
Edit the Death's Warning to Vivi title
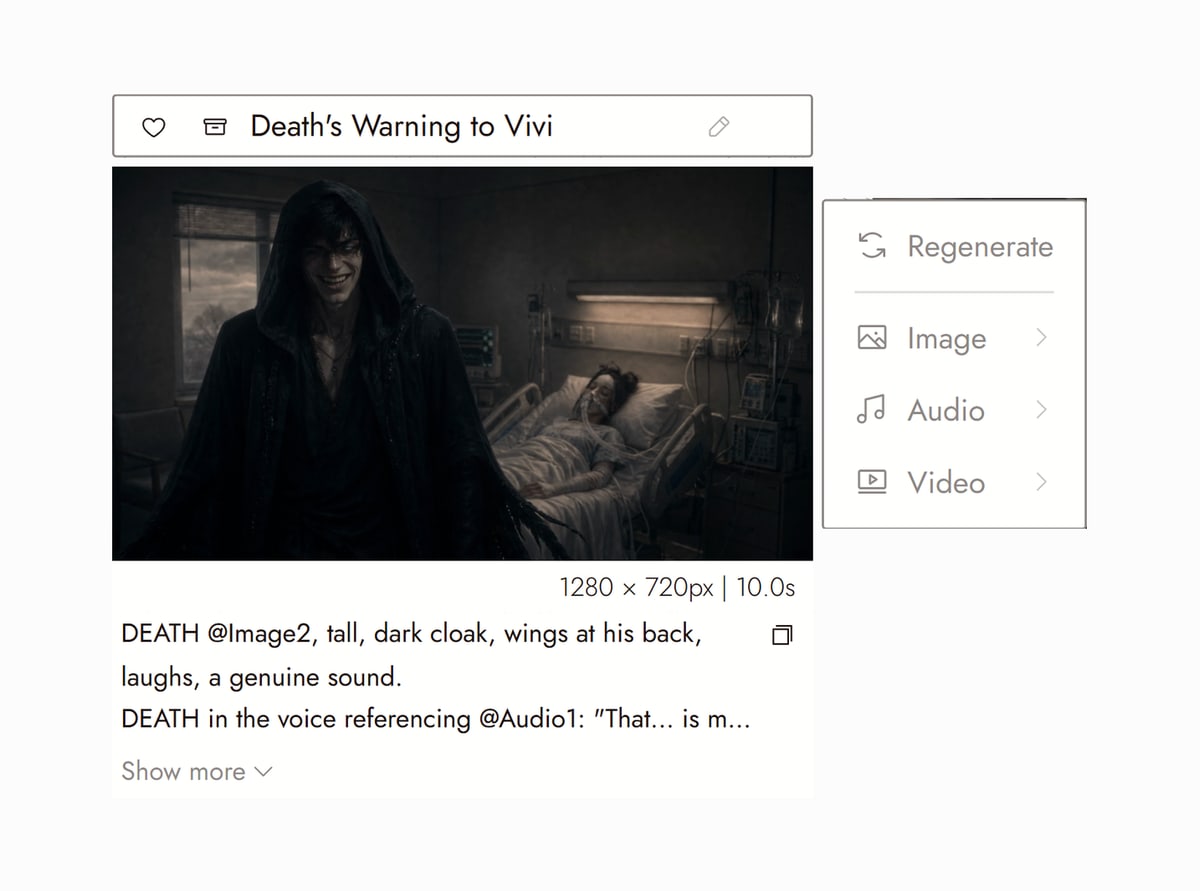click(401, 126)
